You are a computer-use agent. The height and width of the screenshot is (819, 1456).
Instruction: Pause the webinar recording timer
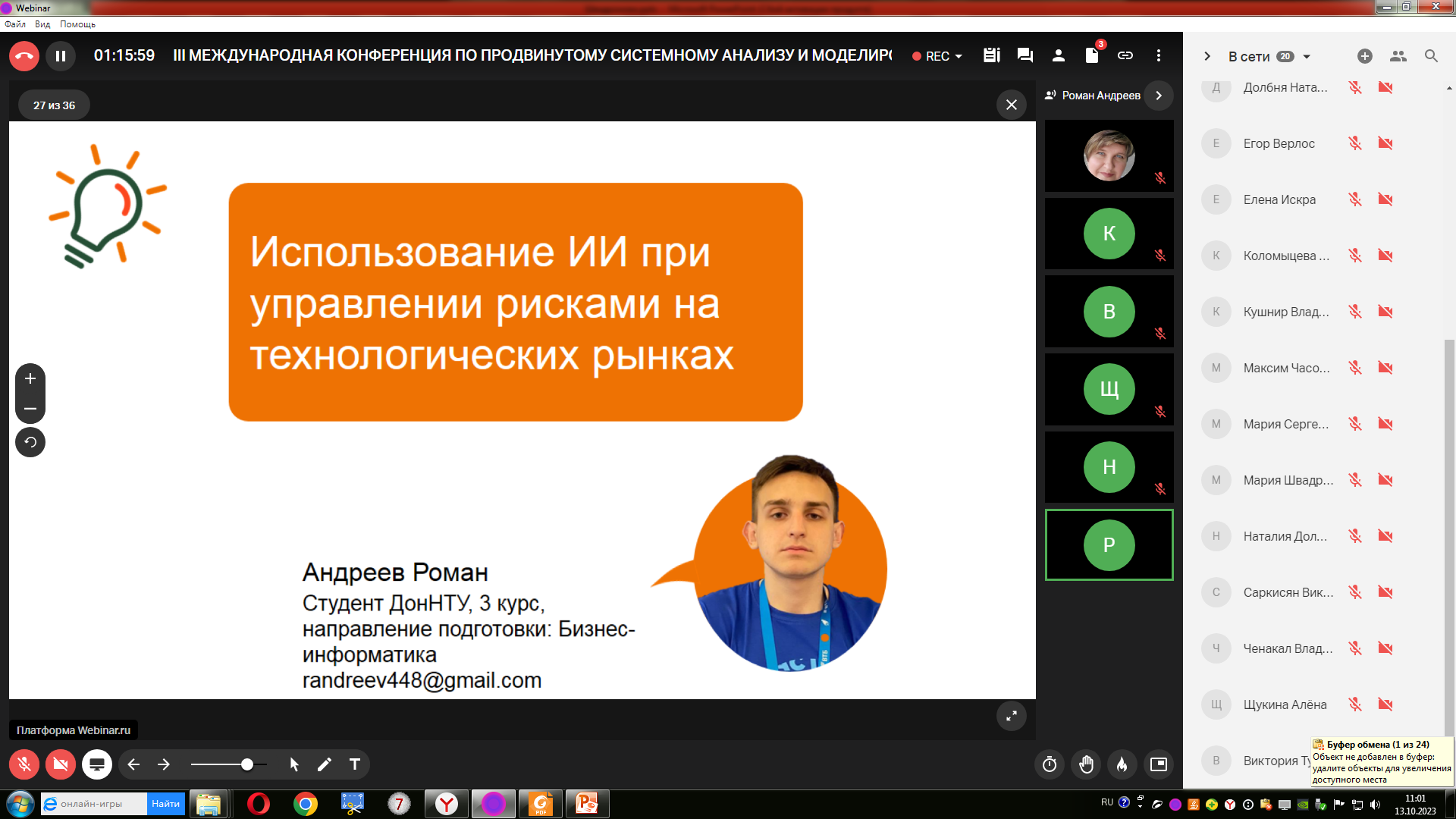tap(61, 55)
